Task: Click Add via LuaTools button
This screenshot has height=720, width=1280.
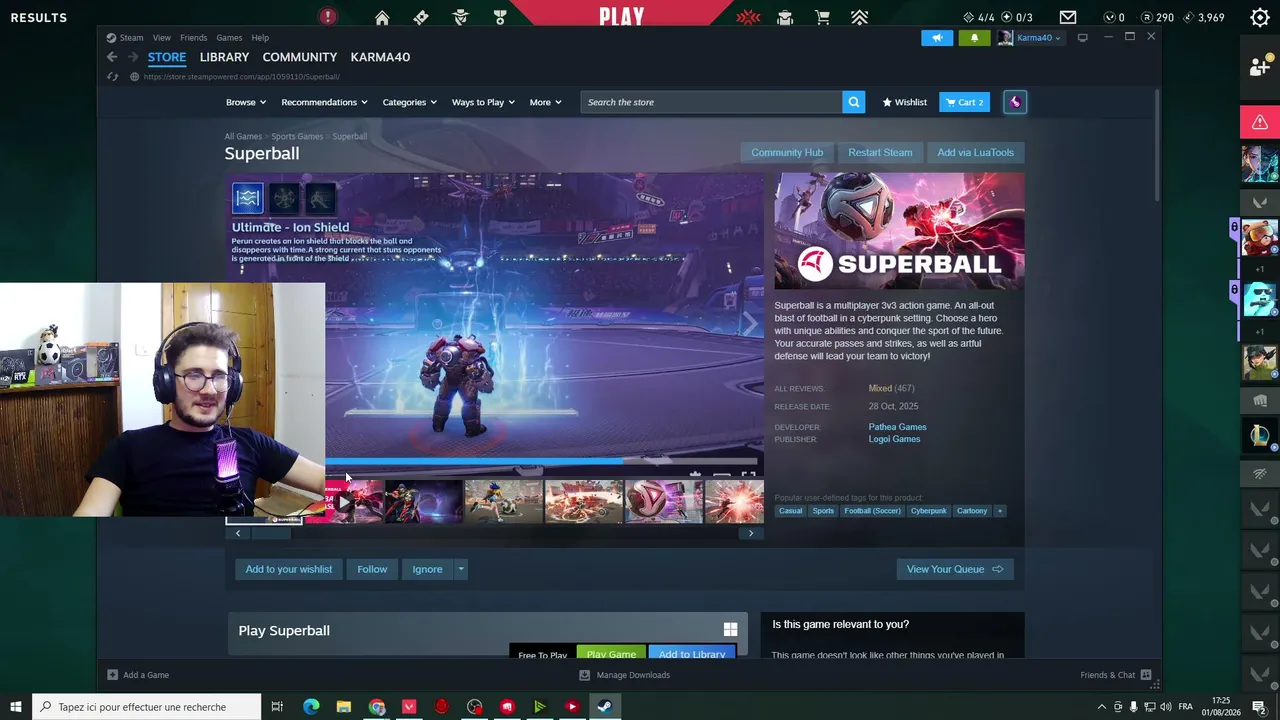Action: [975, 153]
